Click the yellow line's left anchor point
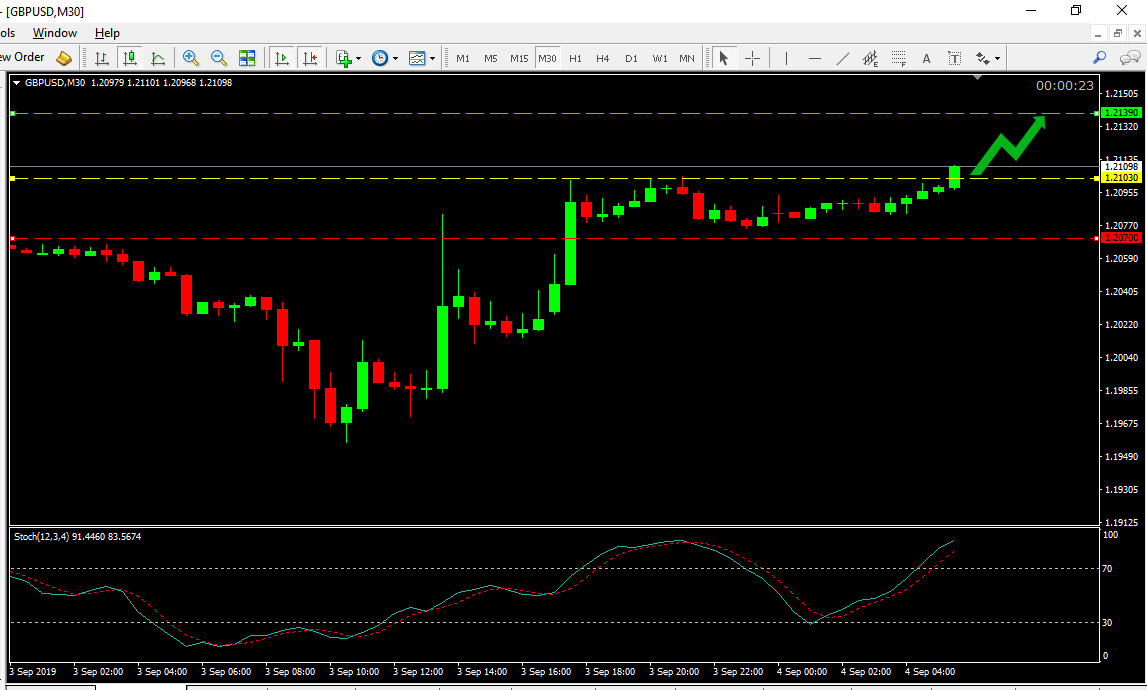The image size is (1147, 690). coord(12,179)
